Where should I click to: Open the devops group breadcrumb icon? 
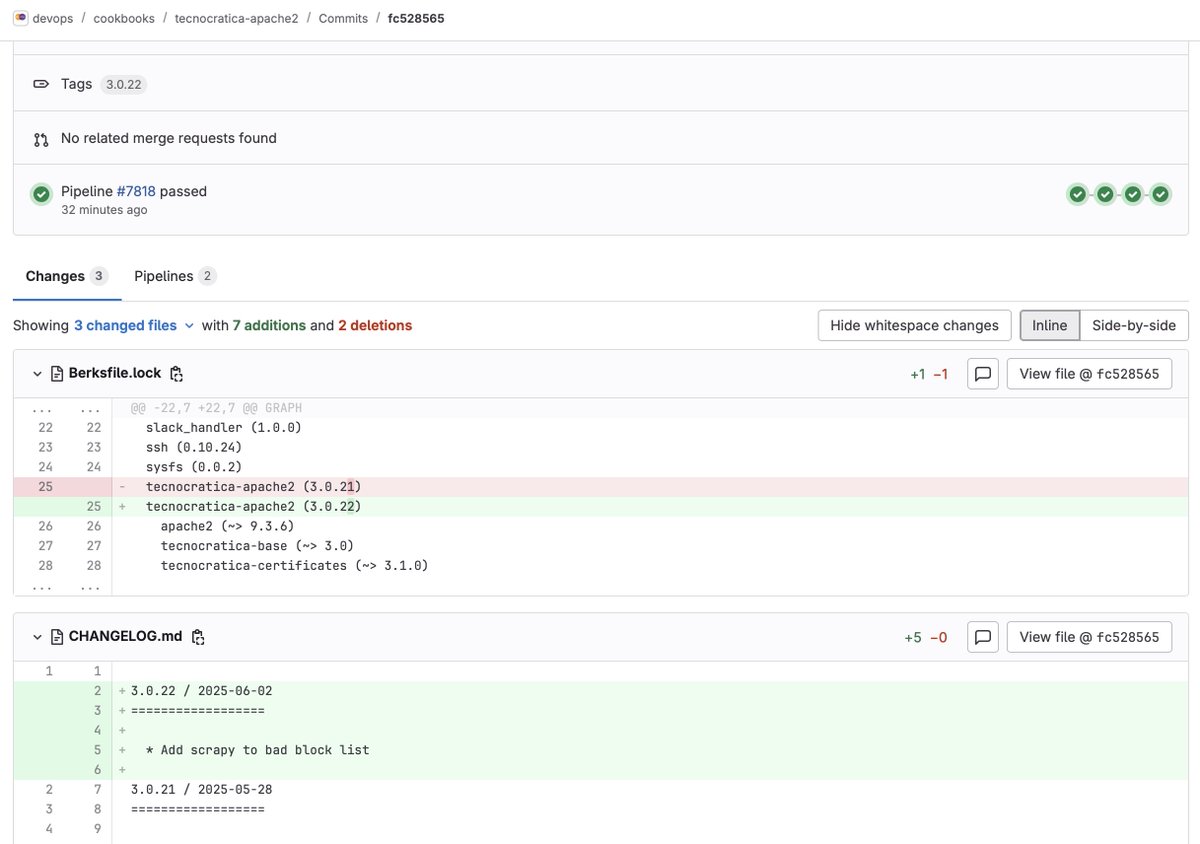(x=20, y=18)
